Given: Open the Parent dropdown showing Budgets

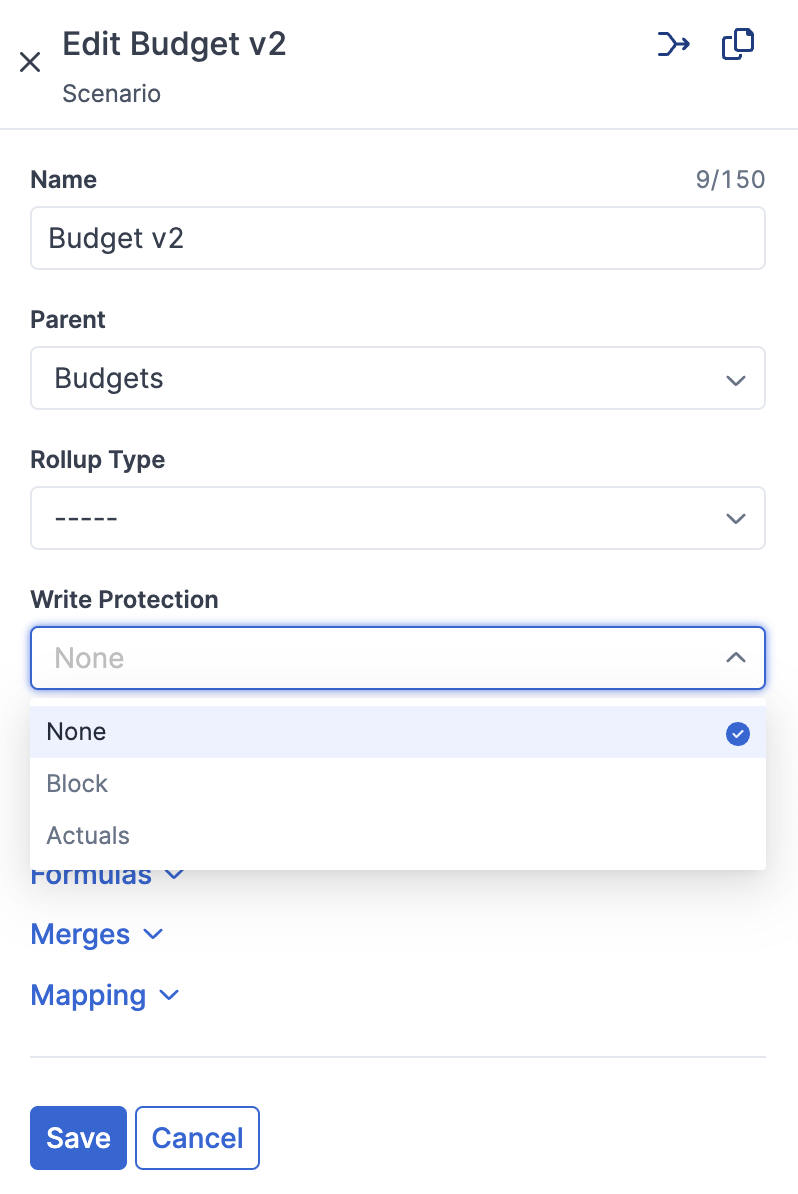Looking at the screenshot, I should (x=398, y=379).
